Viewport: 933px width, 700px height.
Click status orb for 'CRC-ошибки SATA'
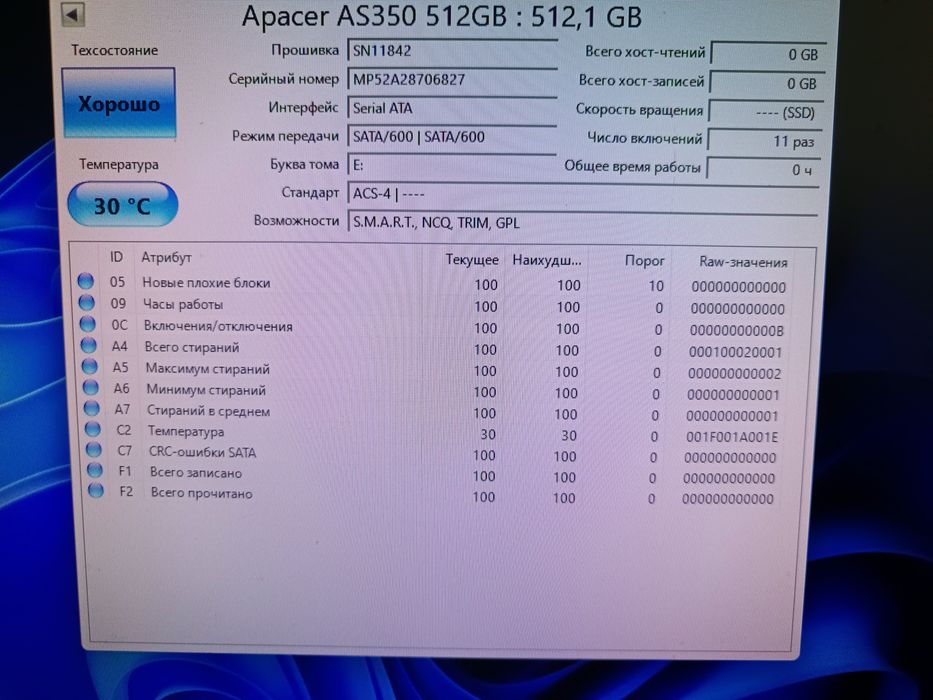[x=93, y=449]
